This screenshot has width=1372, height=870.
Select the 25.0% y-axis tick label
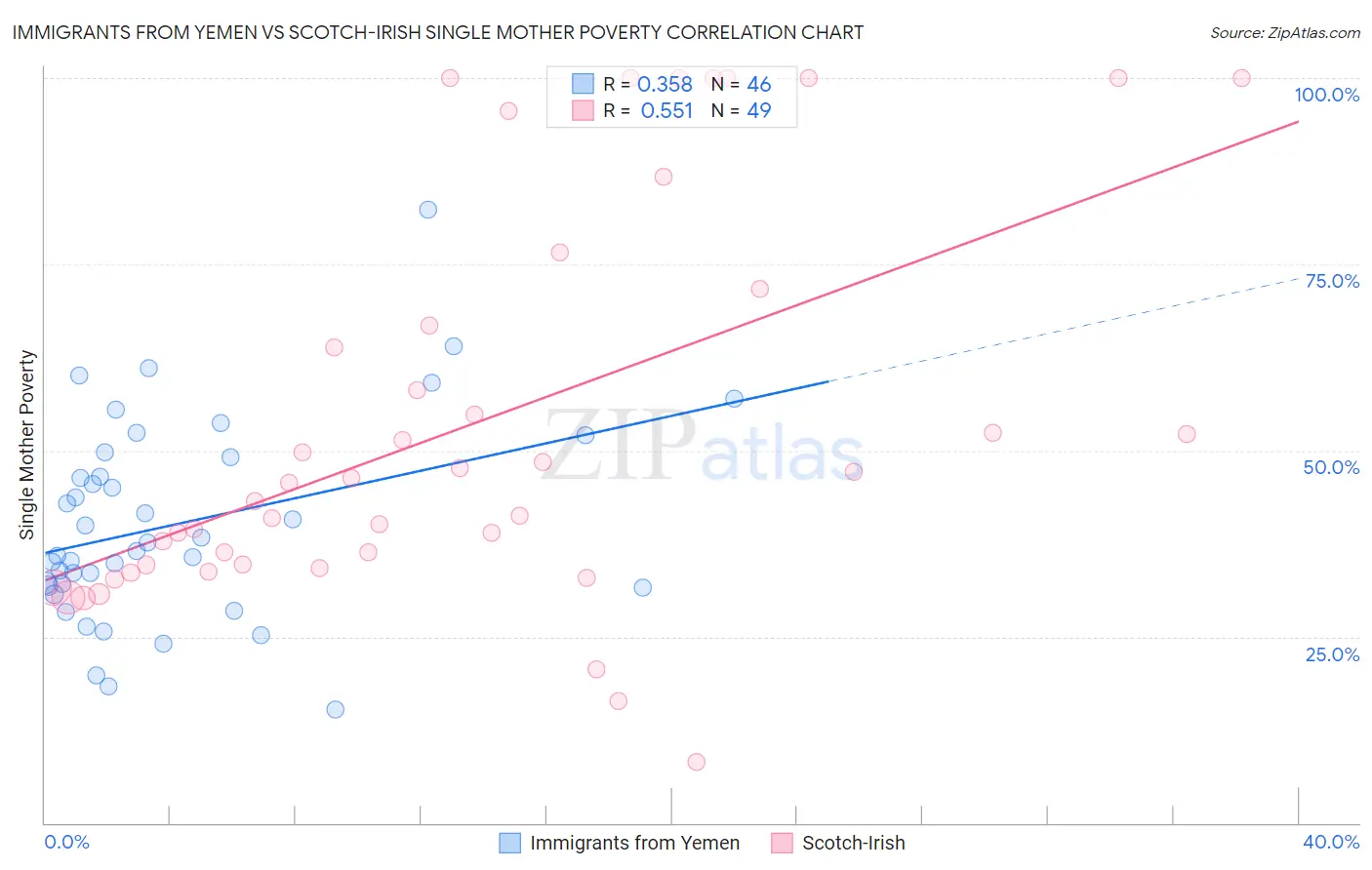(1332, 654)
